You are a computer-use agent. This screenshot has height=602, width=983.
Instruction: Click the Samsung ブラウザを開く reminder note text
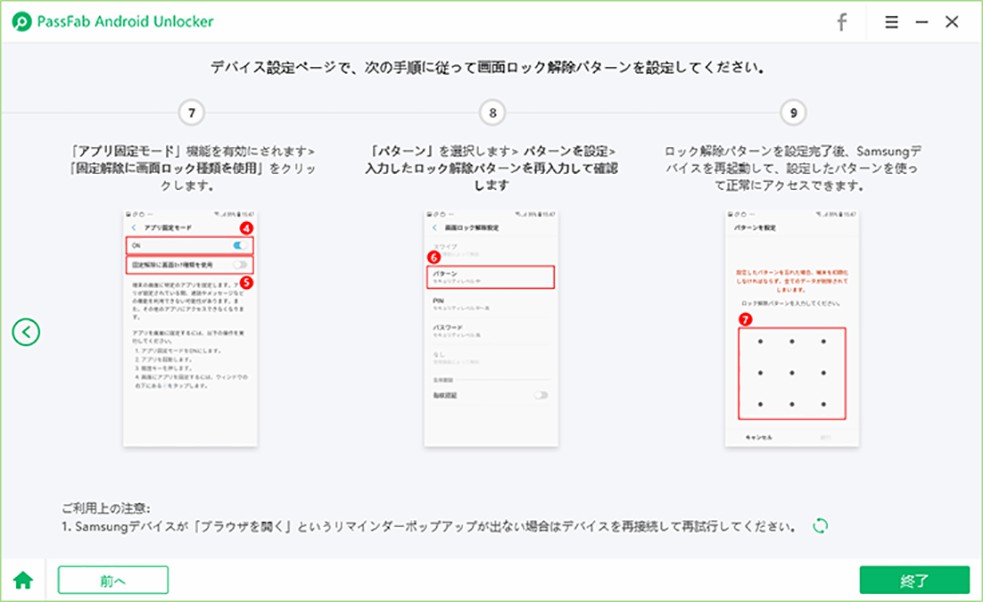tap(429, 526)
